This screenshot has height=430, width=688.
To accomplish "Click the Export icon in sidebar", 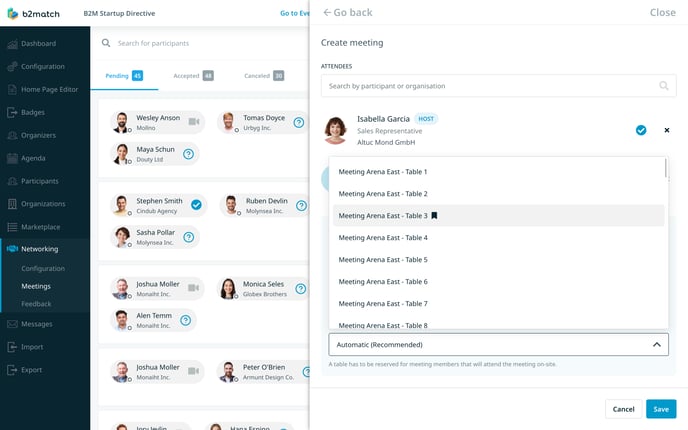I will [x=12, y=370].
